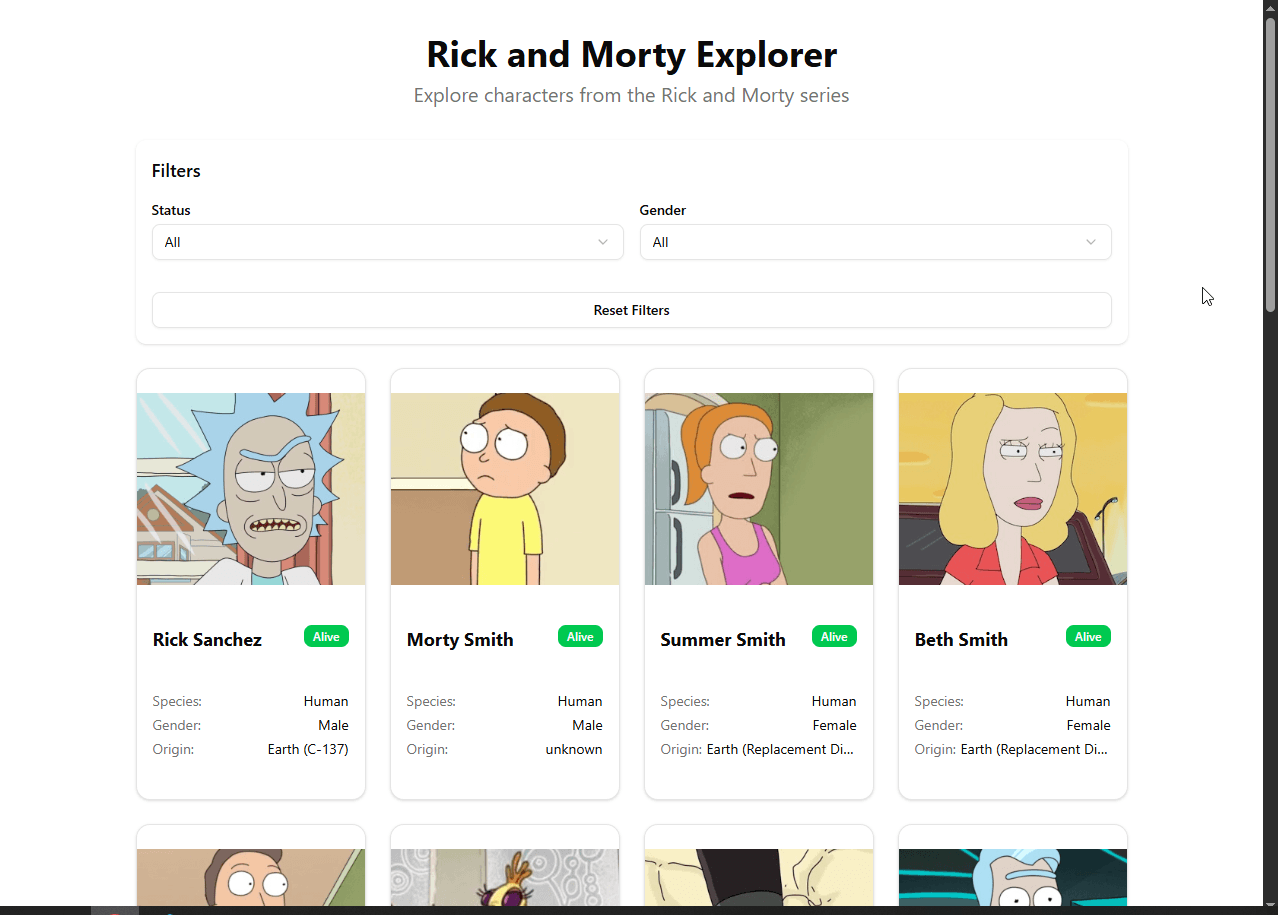Click Beth Smith's portrait image
This screenshot has height=915, width=1278.
tap(1013, 489)
